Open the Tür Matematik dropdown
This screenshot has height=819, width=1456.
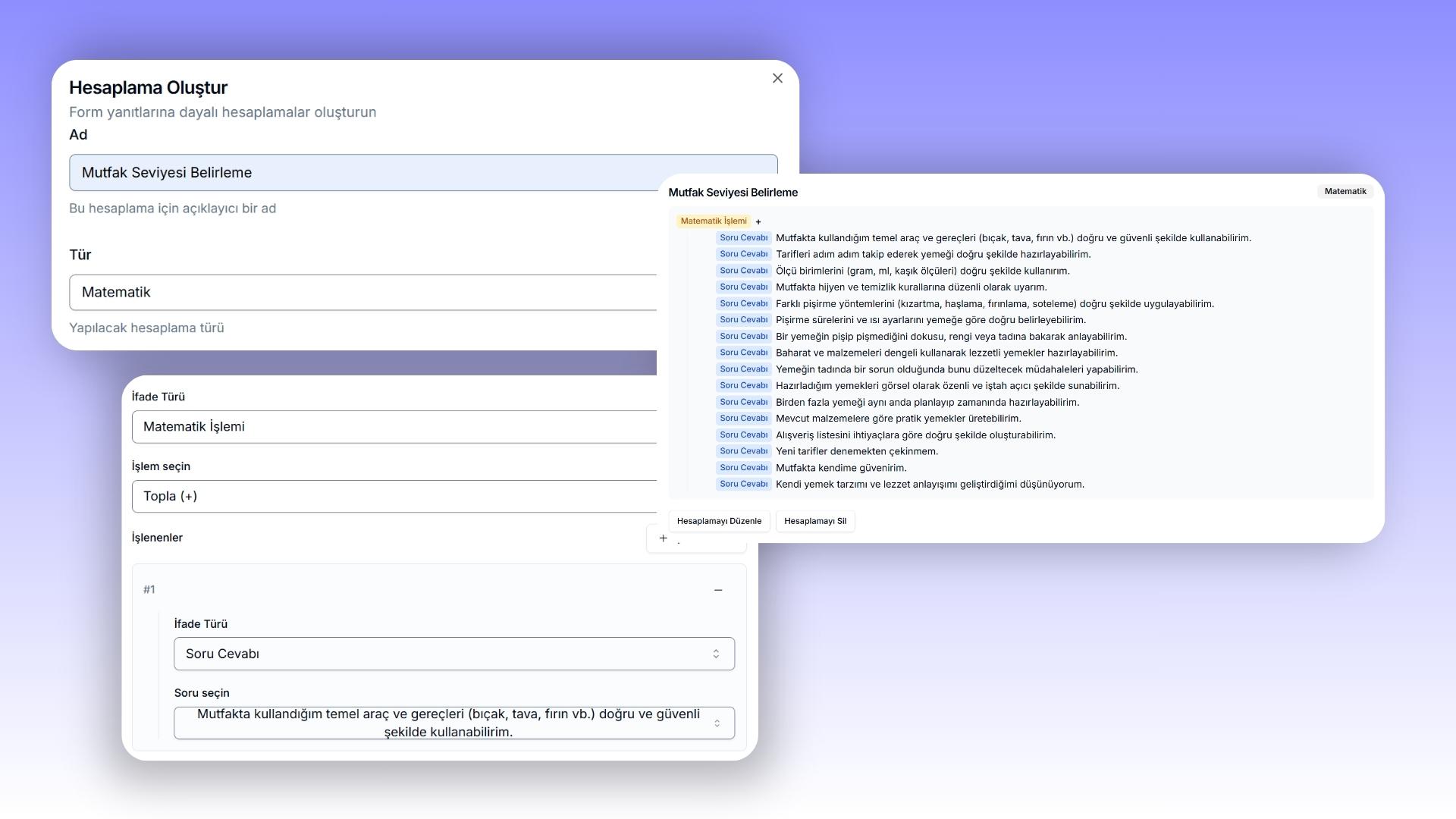click(x=364, y=293)
